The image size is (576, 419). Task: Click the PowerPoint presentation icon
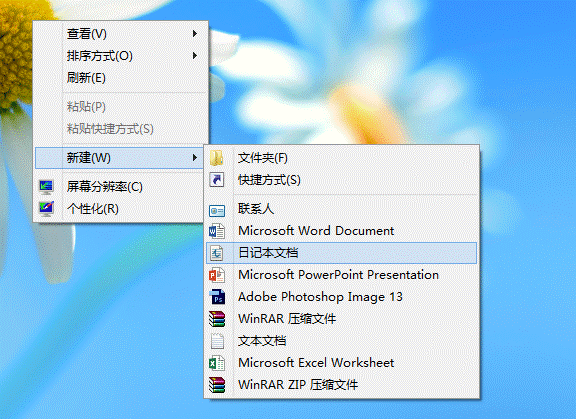[217, 275]
